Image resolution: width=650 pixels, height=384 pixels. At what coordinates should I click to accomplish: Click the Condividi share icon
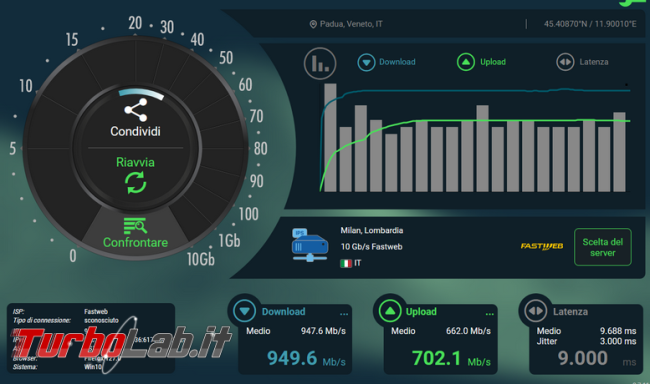click(136, 110)
